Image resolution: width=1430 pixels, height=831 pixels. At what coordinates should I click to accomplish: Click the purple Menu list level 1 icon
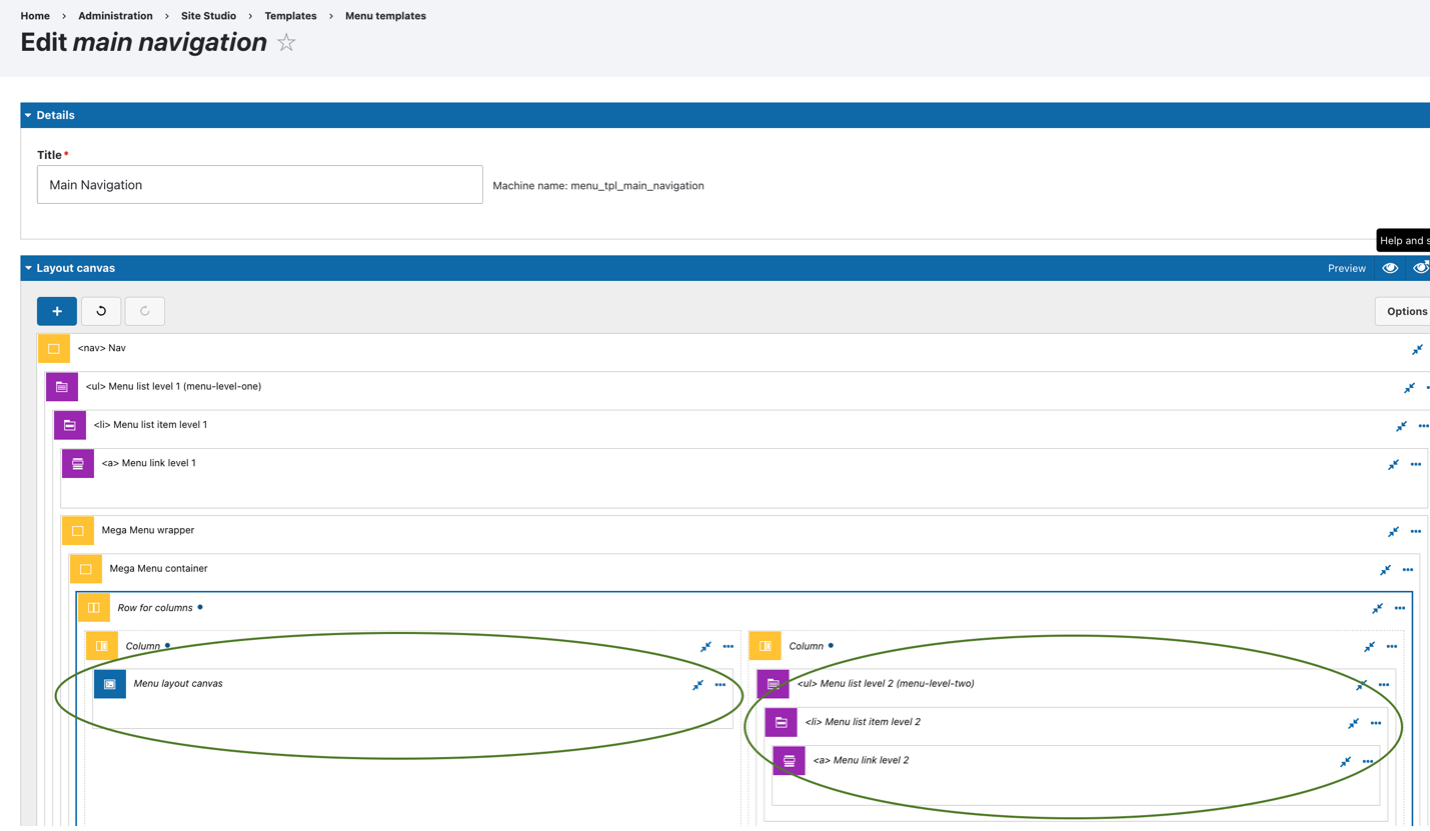click(x=62, y=387)
